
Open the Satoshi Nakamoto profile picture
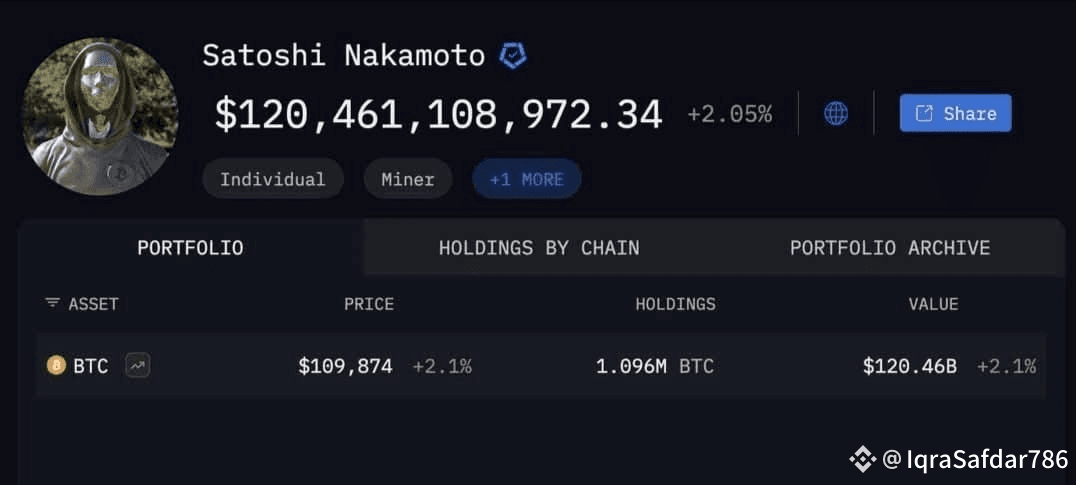click(x=100, y=117)
